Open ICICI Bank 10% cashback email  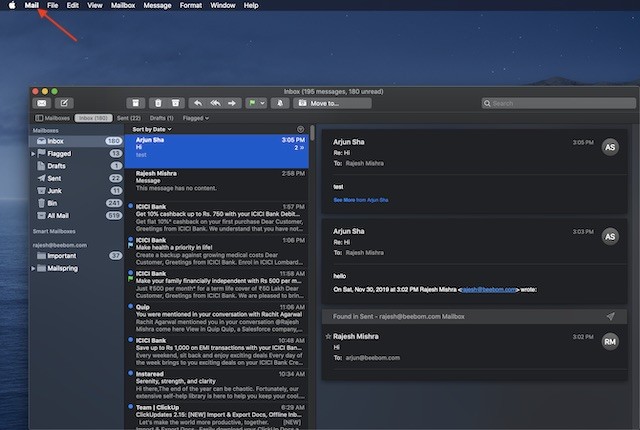217,218
